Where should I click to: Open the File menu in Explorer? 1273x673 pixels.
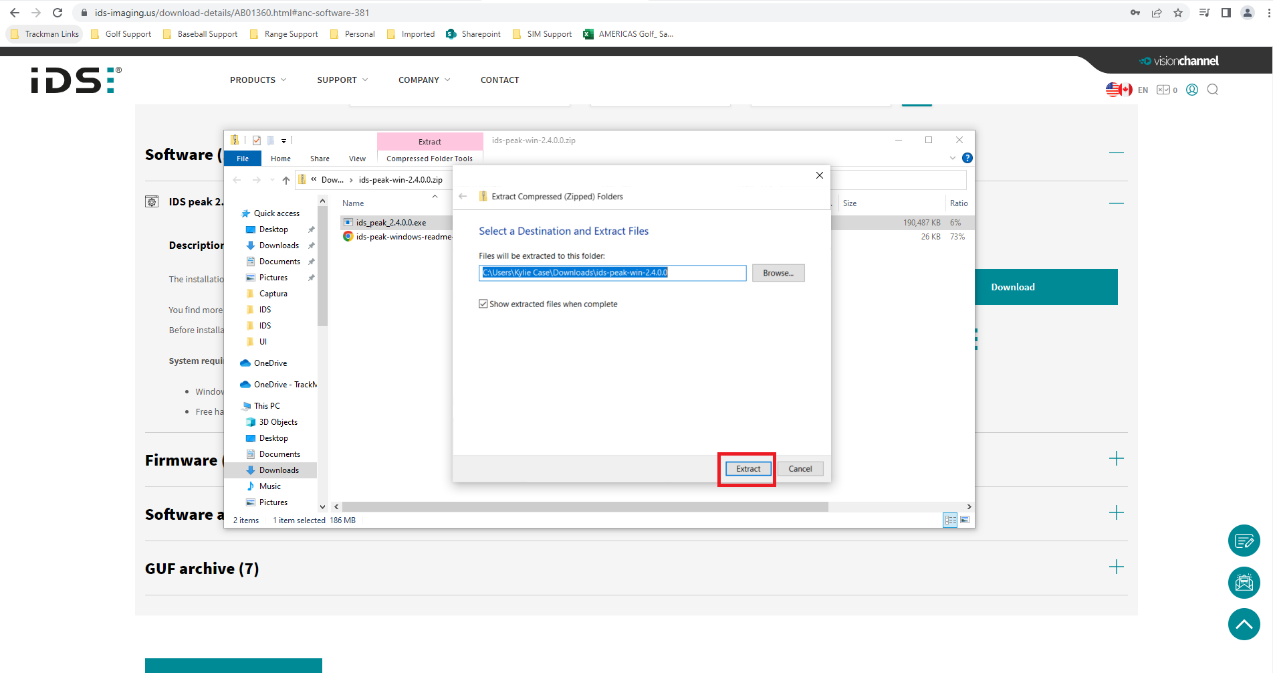pos(242,158)
